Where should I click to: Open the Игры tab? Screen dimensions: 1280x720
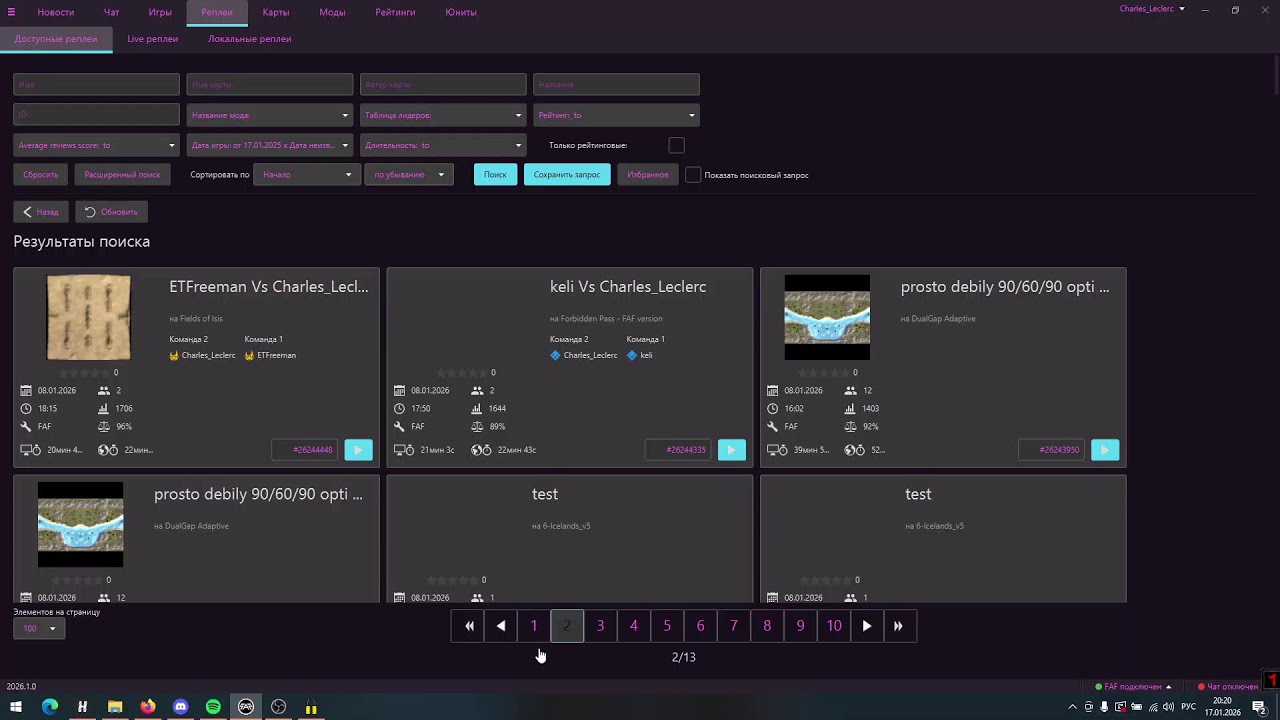click(x=160, y=12)
